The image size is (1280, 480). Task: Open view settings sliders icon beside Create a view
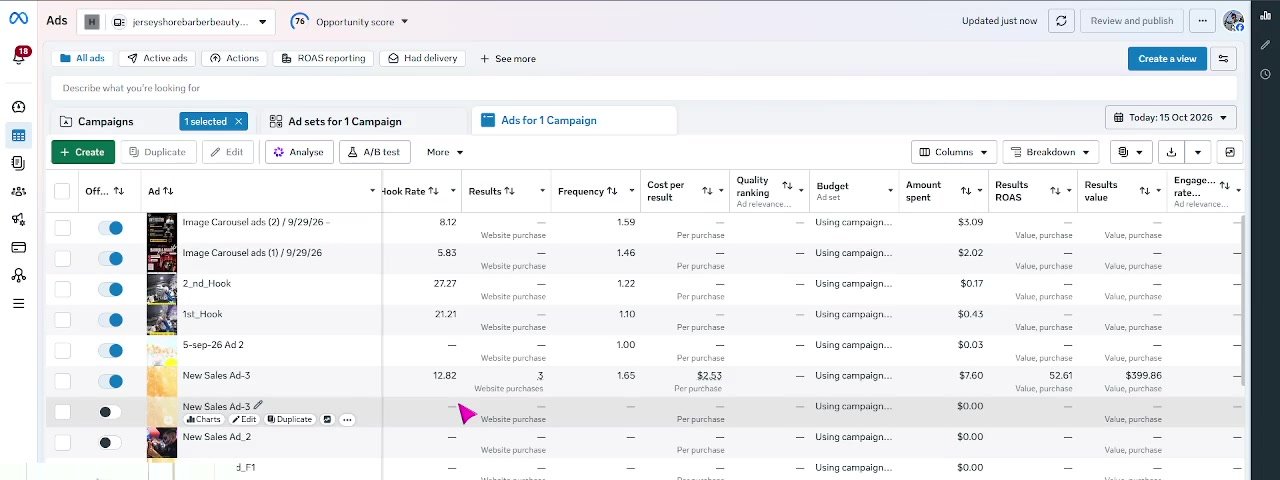click(x=1223, y=58)
